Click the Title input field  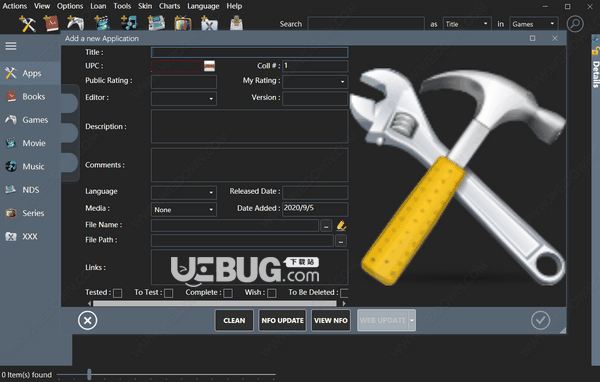tap(249, 52)
